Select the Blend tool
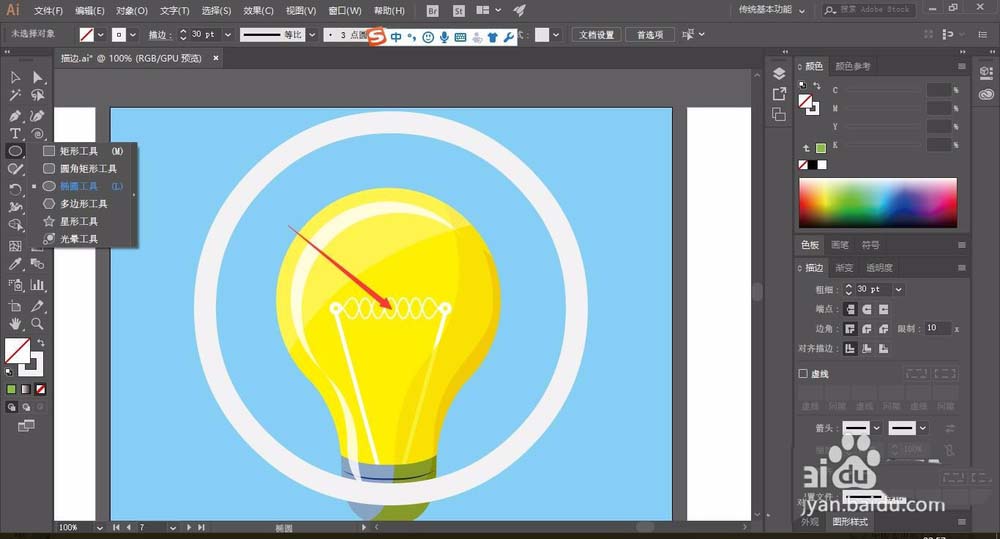The width and height of the screenshot is (1000, 539). coord(38,263)
